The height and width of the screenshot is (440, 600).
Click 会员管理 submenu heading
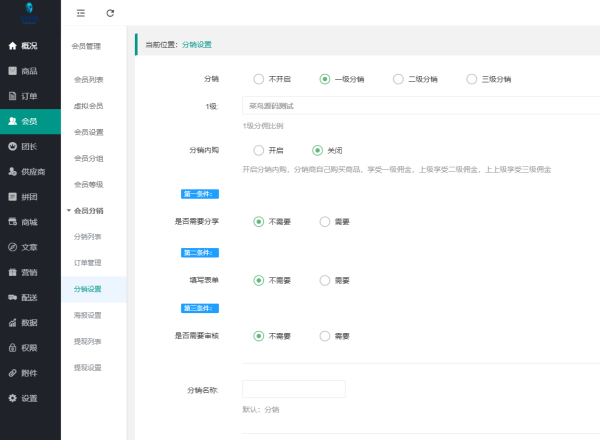pos(86,46)
